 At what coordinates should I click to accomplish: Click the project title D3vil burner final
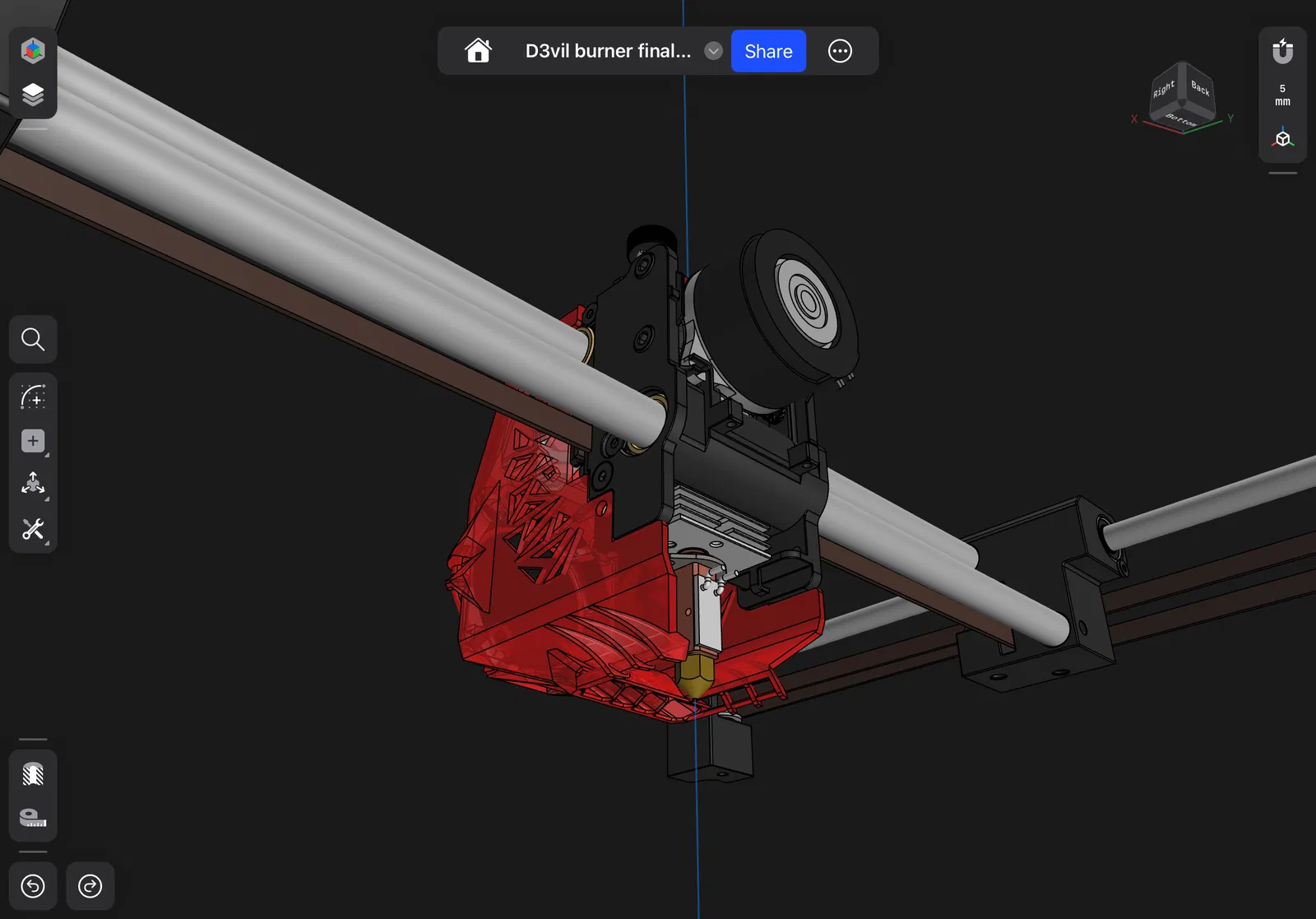tap(608, 51)
